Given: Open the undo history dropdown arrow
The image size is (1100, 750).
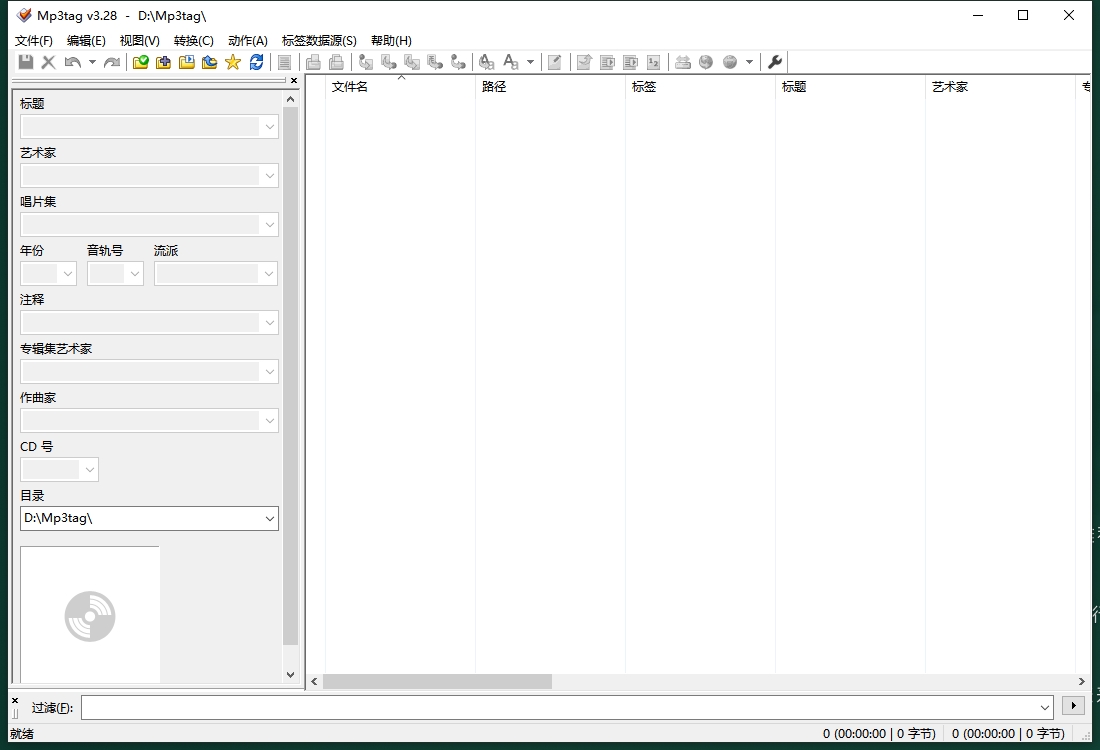Looking at the screenshot, I should 92,62.
